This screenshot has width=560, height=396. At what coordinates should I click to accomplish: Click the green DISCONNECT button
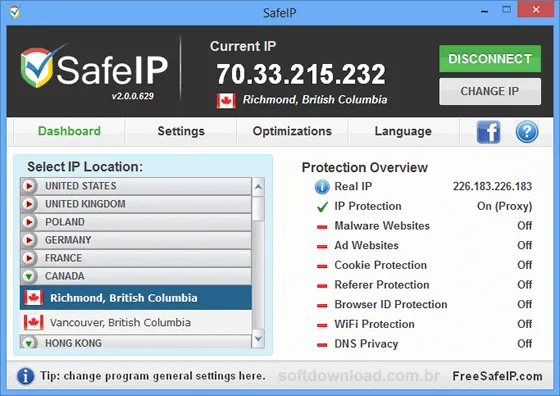tap(490, 59)
